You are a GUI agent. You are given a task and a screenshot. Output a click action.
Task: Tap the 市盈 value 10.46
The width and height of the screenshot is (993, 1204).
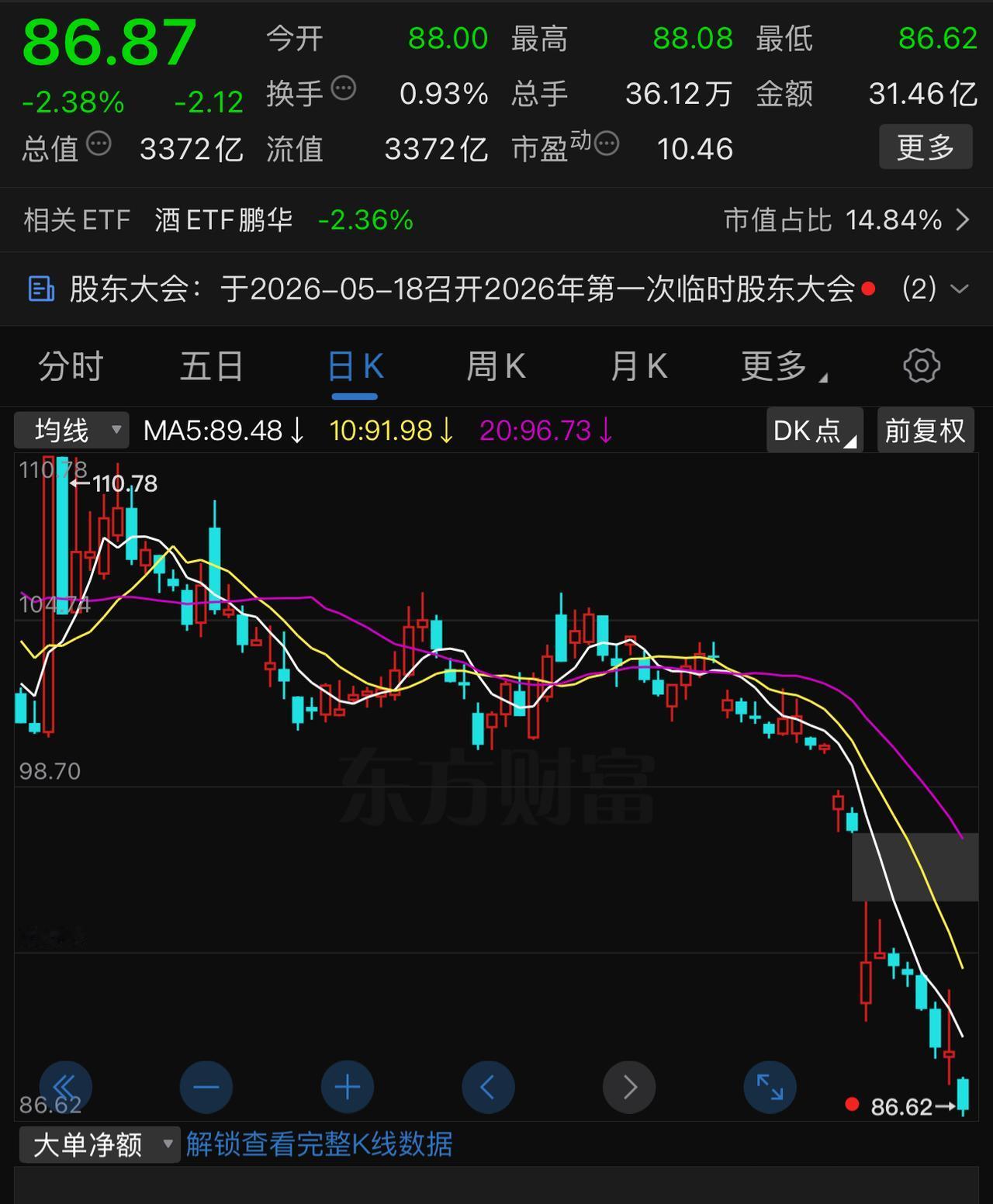tap(695, 149)
